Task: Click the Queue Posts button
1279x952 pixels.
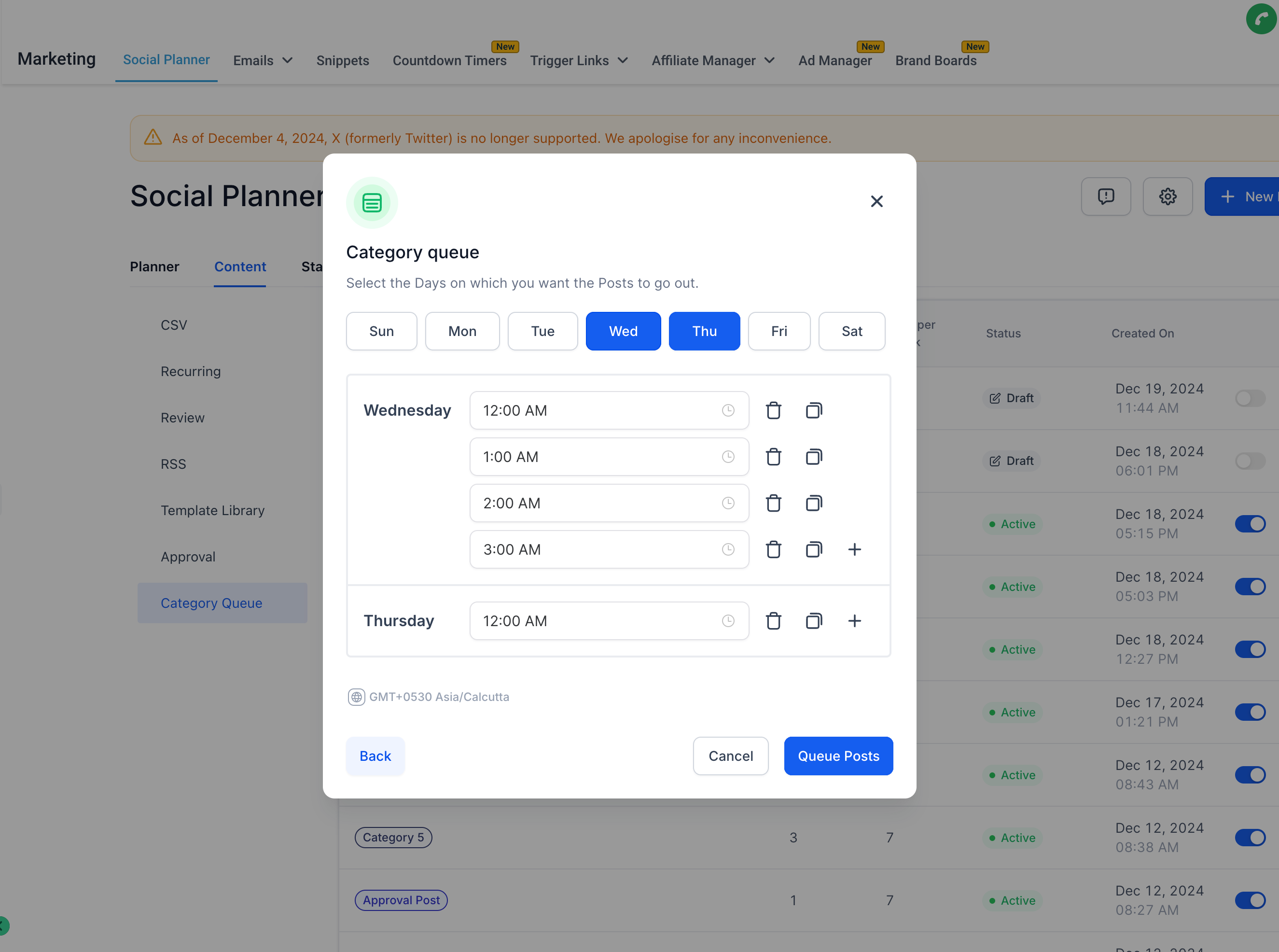Action: [838, 756]
